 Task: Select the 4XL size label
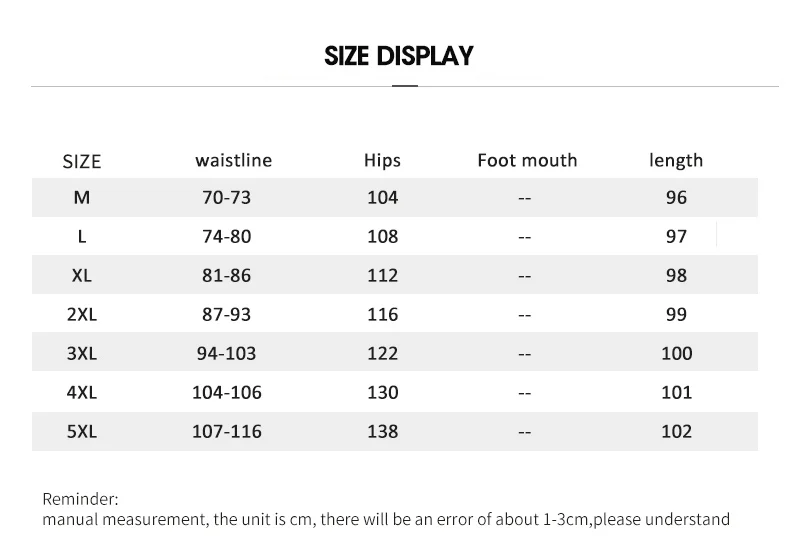tap(82, 392)
